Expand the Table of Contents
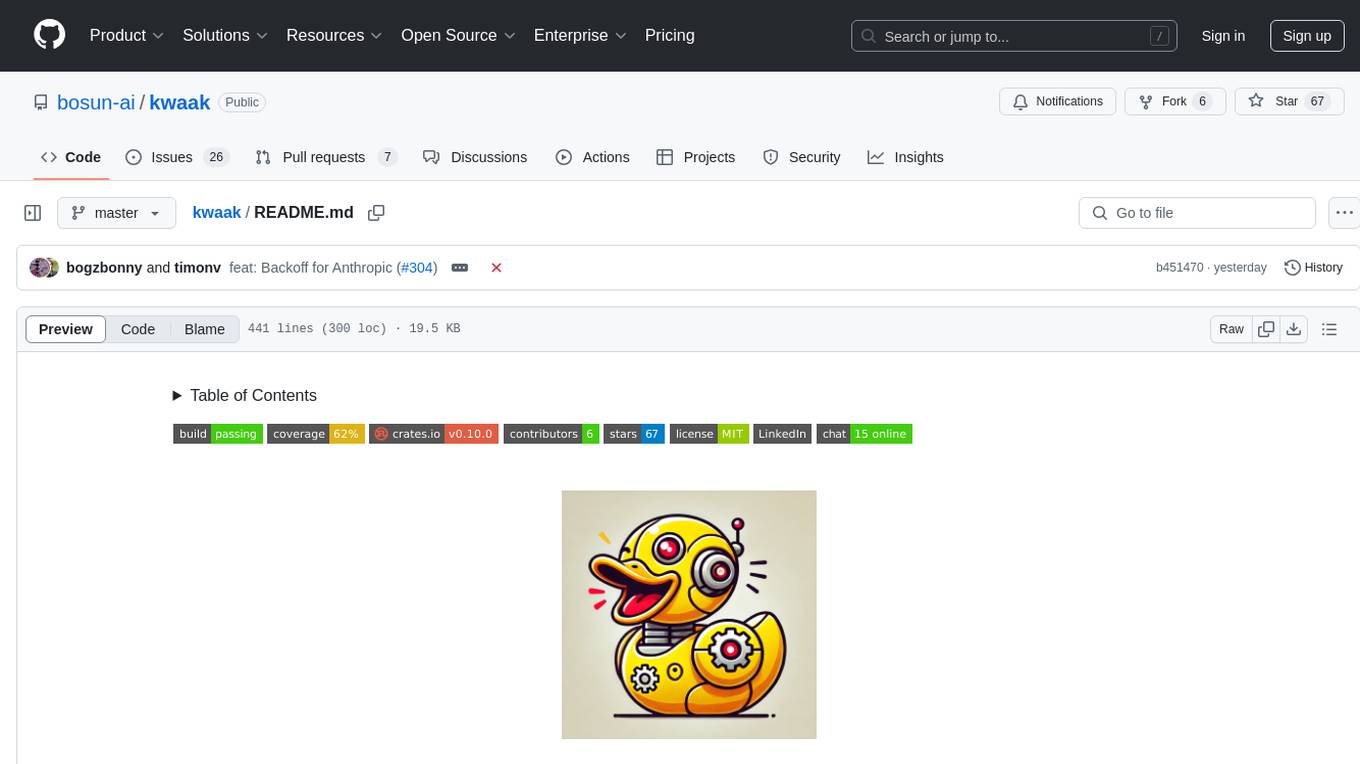This screenshot has width=1360, height=764. point(245,395)
